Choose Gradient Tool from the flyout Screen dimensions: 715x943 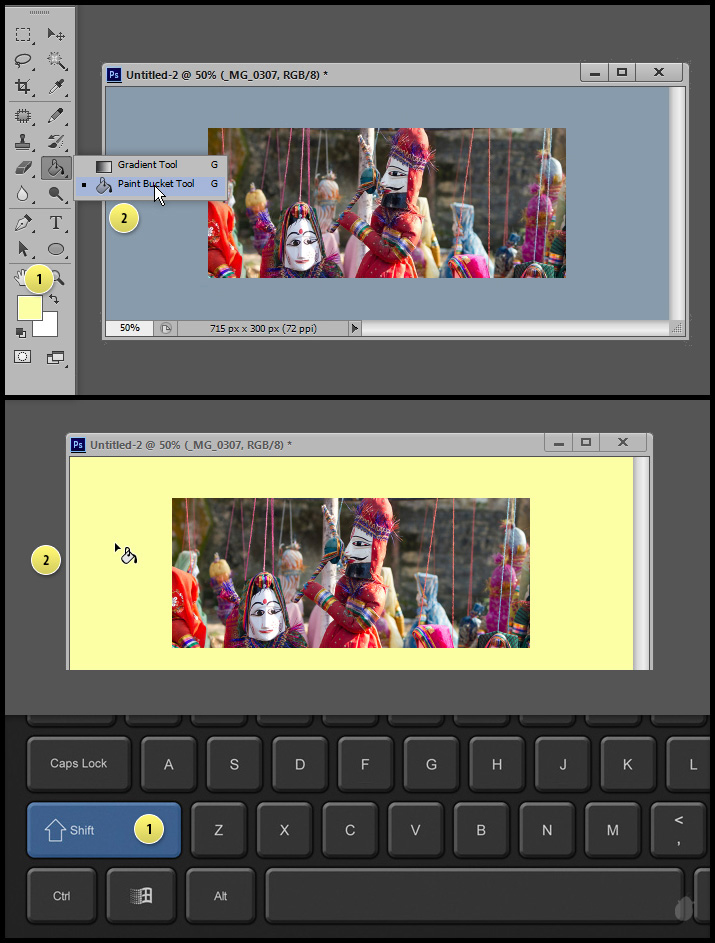[147, 165]
